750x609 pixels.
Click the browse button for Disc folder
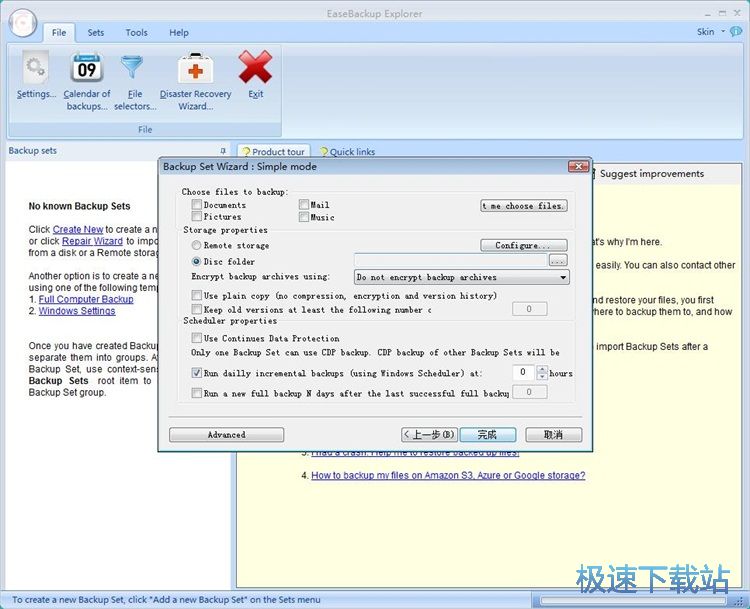[x=558, y=260]
